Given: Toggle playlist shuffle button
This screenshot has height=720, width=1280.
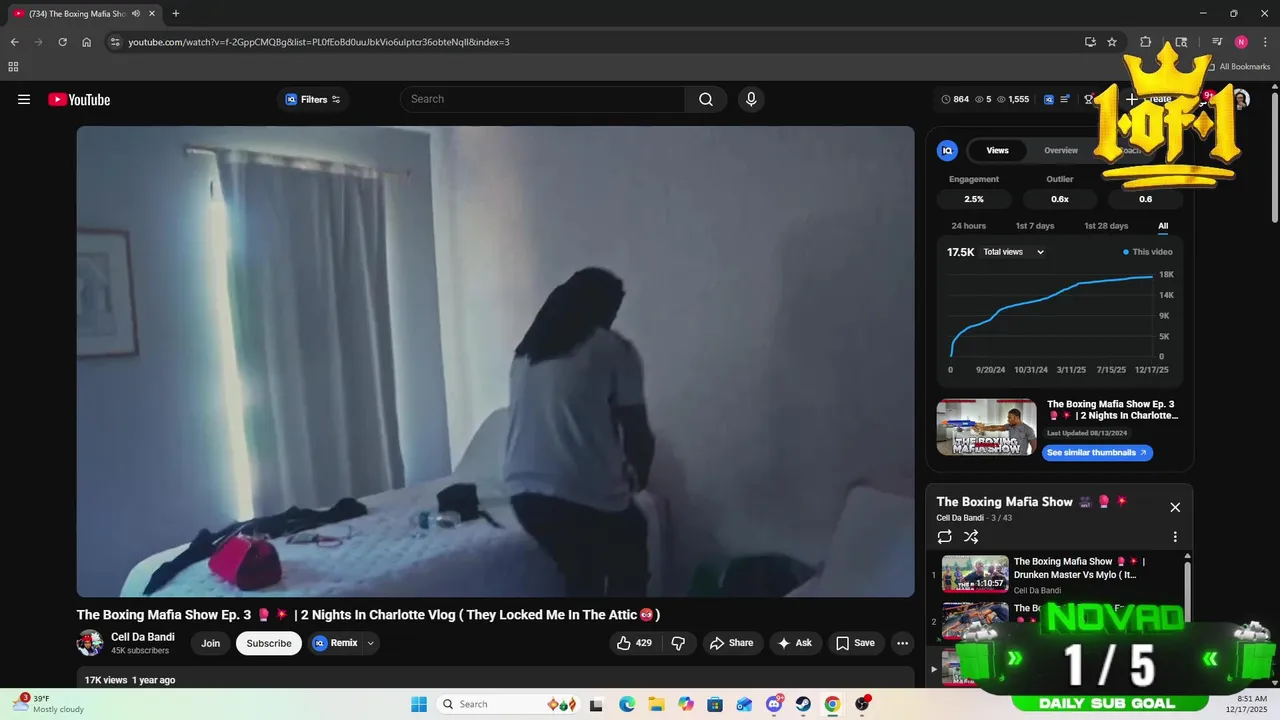Looking at the screenshot, I should pos(971,537).
